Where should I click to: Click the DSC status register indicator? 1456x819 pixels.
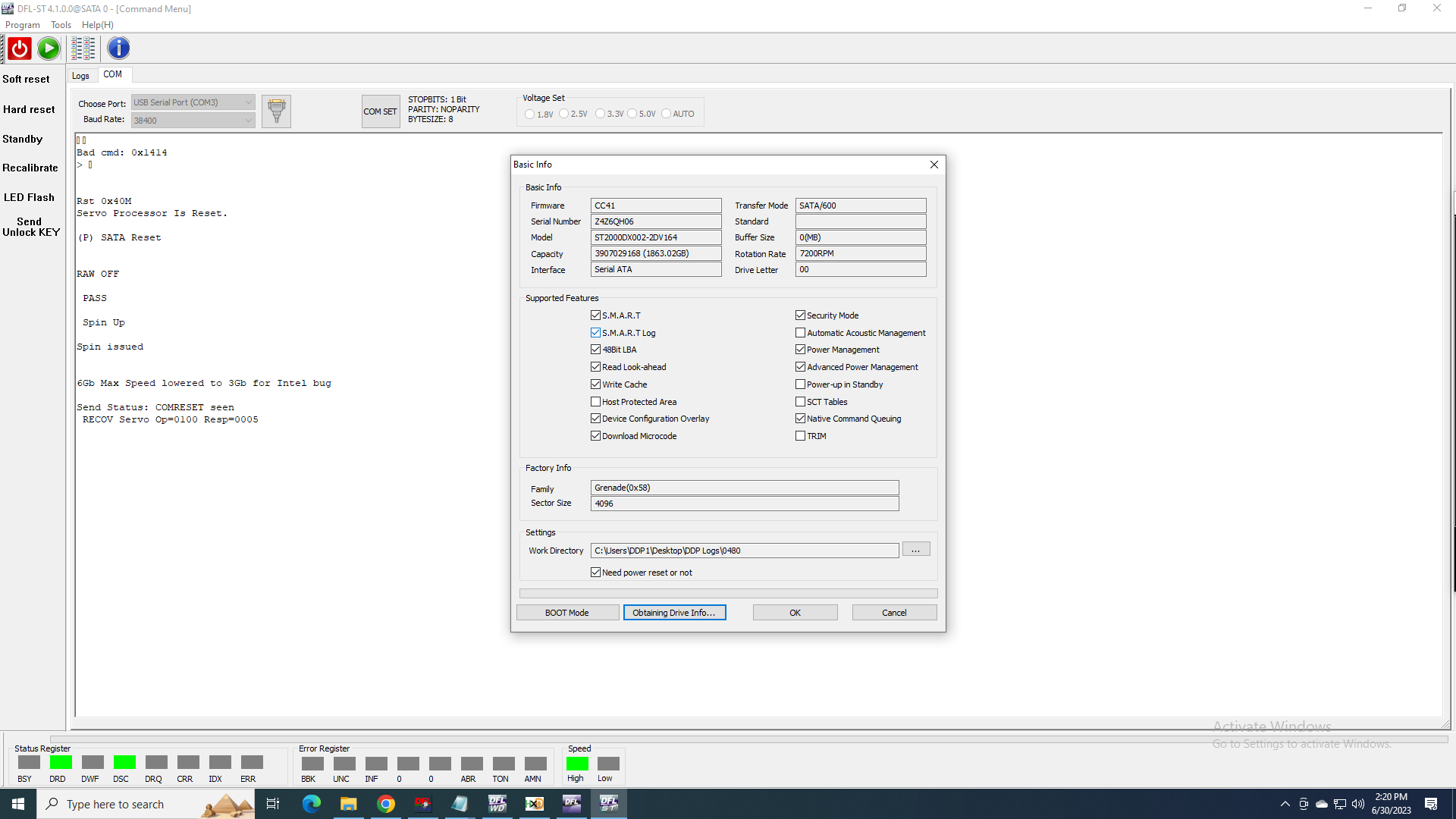(124, 763)
